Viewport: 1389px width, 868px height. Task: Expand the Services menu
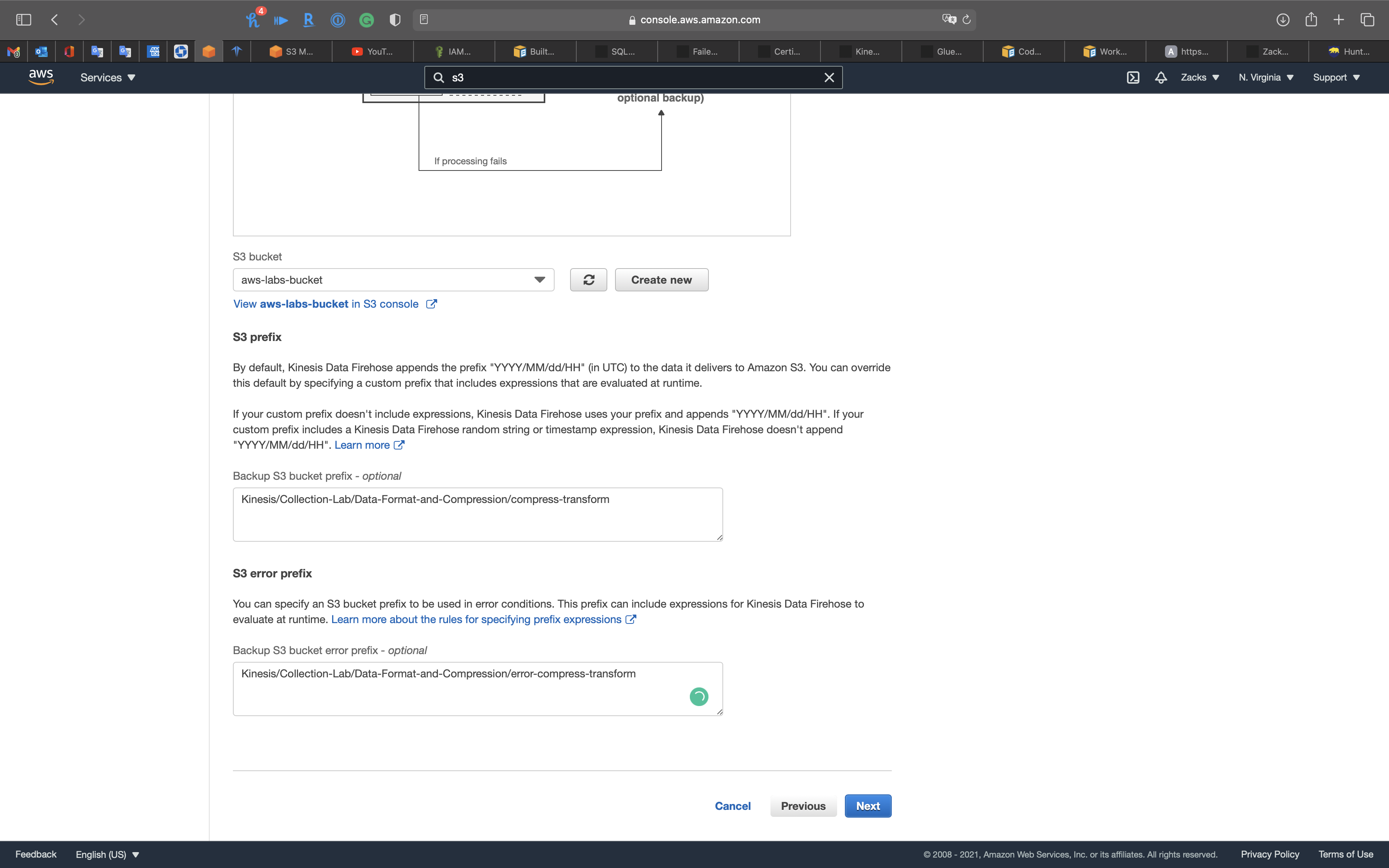click(x=107, y=77)
